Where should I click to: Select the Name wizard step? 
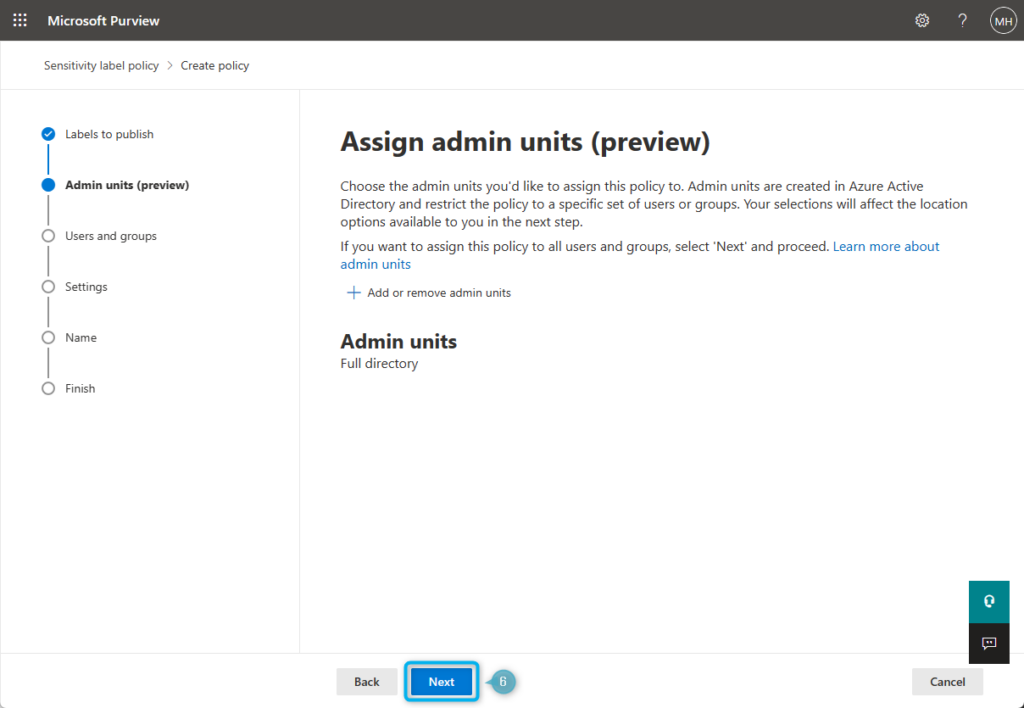[81, 337]
